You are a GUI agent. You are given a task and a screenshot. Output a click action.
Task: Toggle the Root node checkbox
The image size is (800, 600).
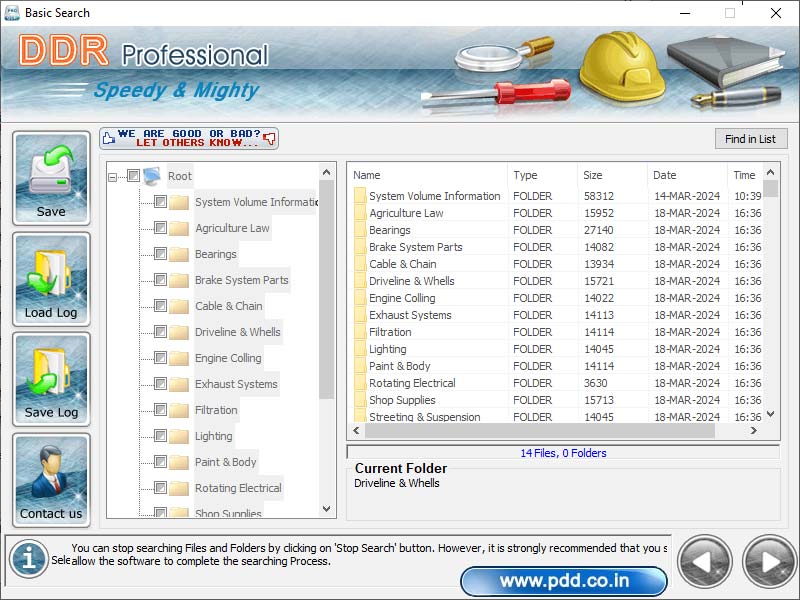[x=134, y=175]
